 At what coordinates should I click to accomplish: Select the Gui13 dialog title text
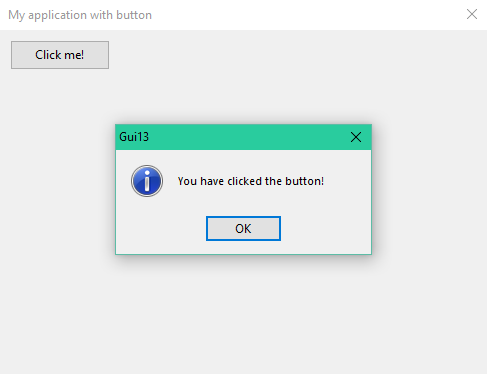tap(134, 137)
